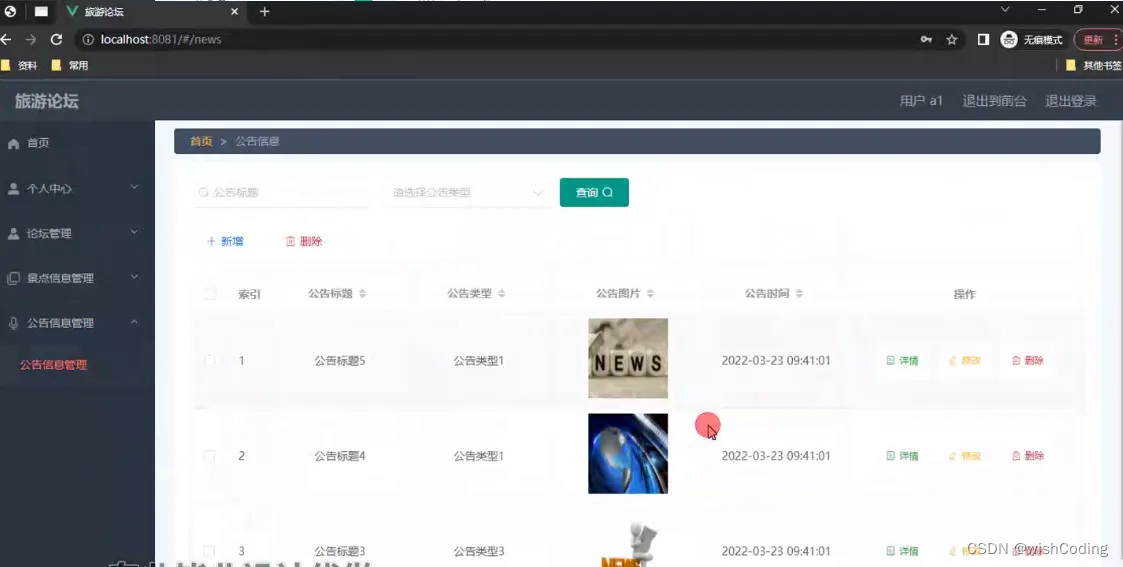Viewport: 1123px width, 567px height.
Task: Open the 其他书签 bookmarks folder
Action: (x=1094, y=65)
